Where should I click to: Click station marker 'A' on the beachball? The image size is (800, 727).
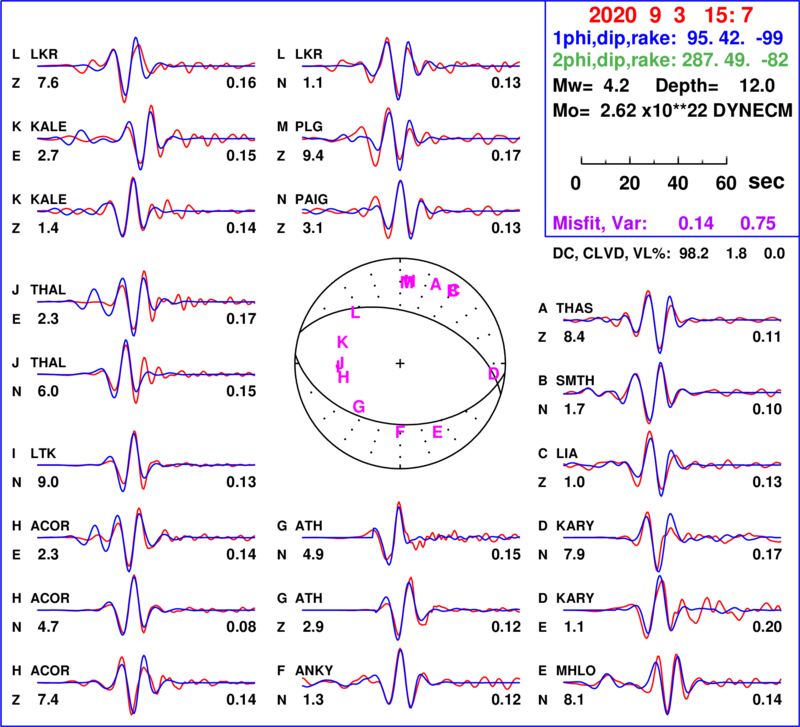pyautogui.click(x=435, y=284)
